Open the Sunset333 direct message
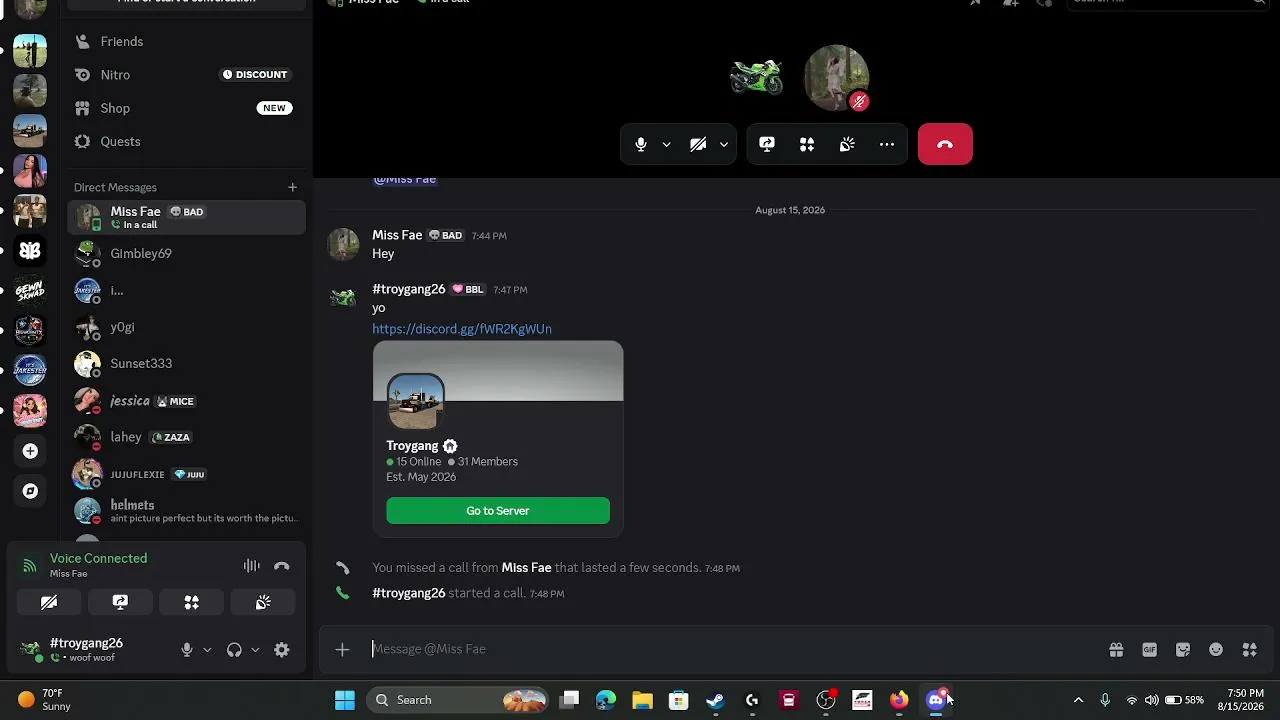Image resolution: width=1280 pixels, height=720 pixels. point(186,364)
